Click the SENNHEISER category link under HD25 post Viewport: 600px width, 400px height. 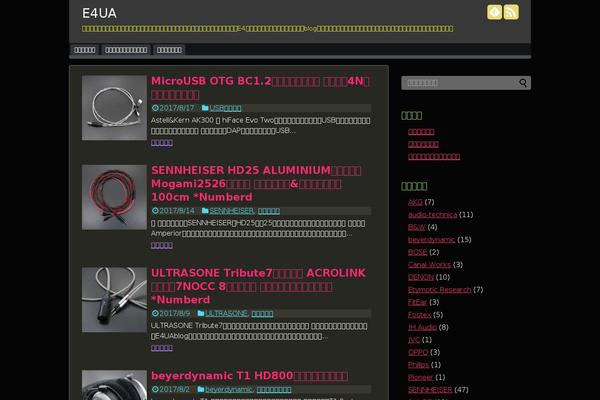click(x=232, y=211)
